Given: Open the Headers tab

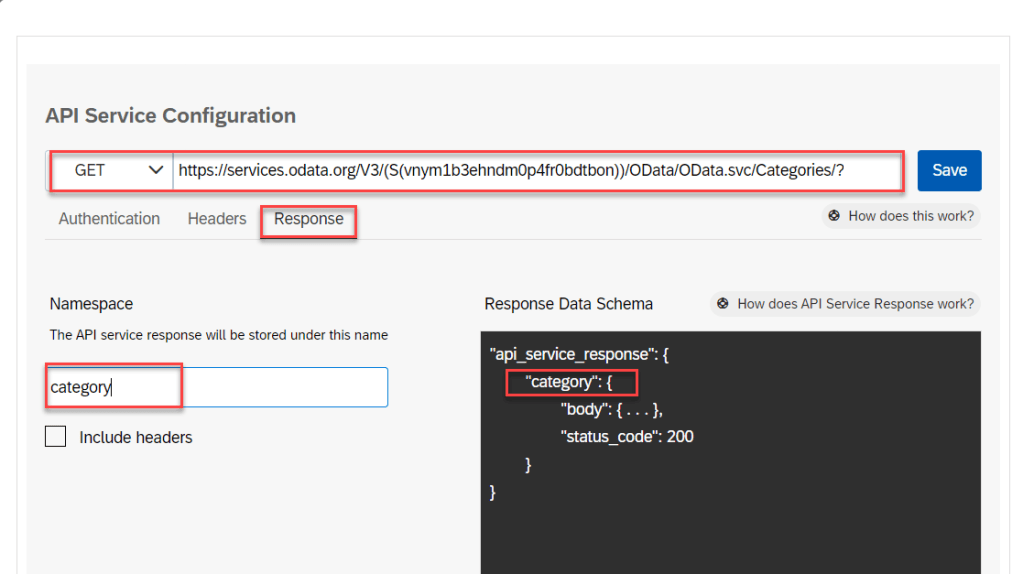Looking at the screenshot, I should (216, 219).
